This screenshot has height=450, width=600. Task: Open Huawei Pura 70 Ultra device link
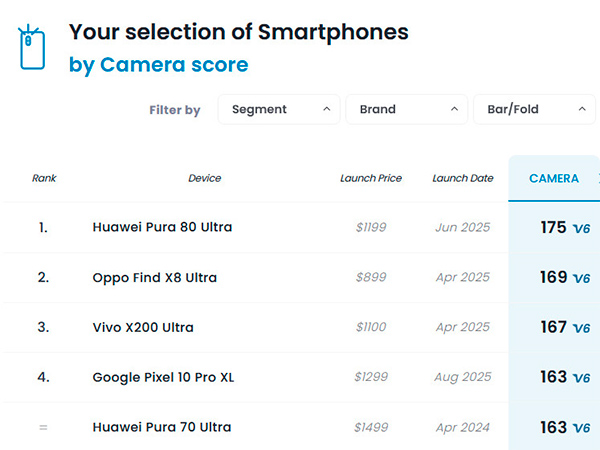[x=162, y=427]
